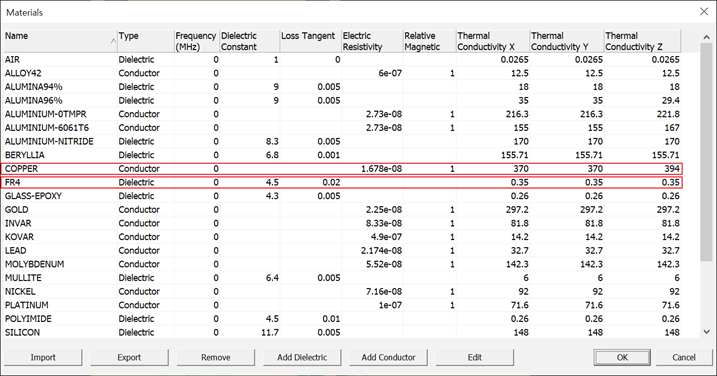Click SILICON dielectric constant 11.7
717x376 pixels.
(270, 333)
